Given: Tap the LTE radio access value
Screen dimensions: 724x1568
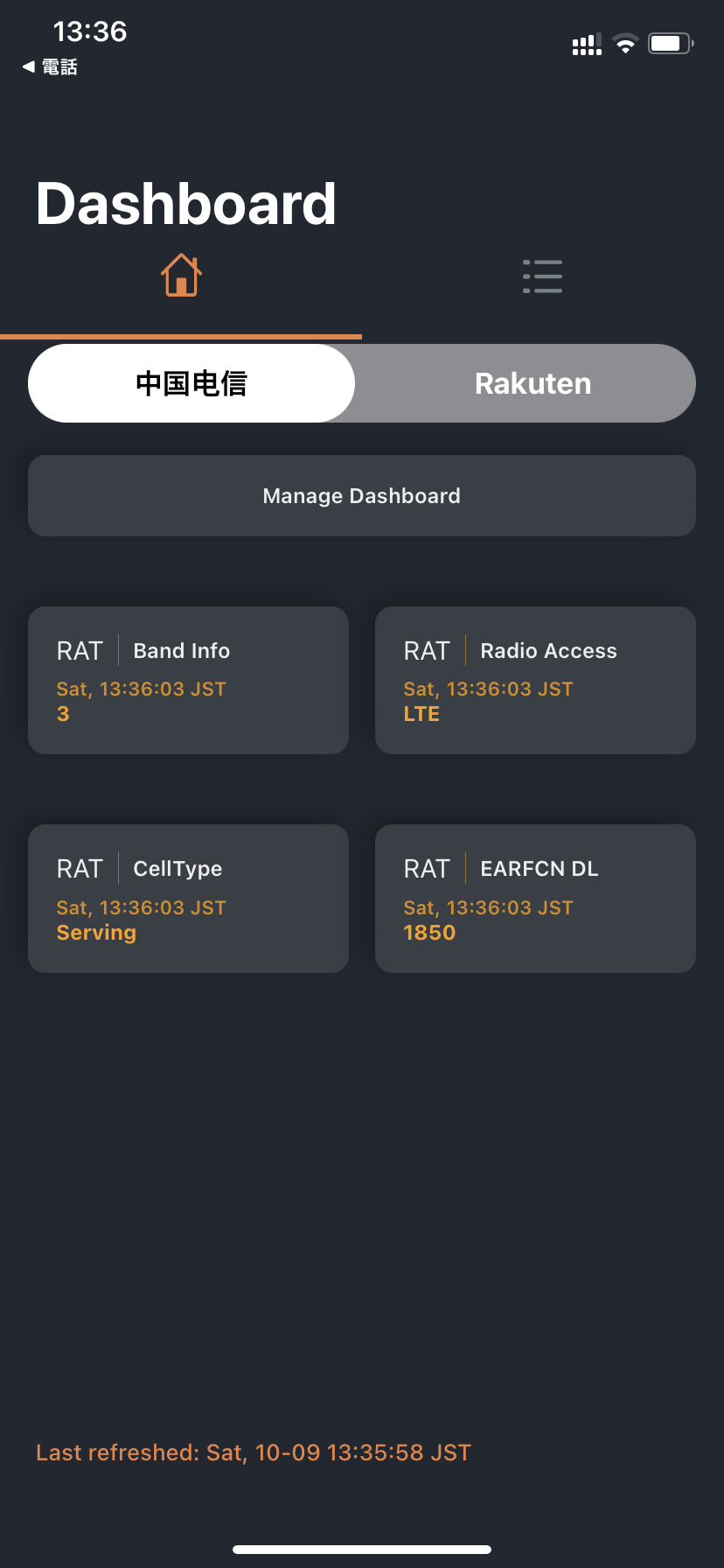Looking at the screenshot, I should point(421,714).
